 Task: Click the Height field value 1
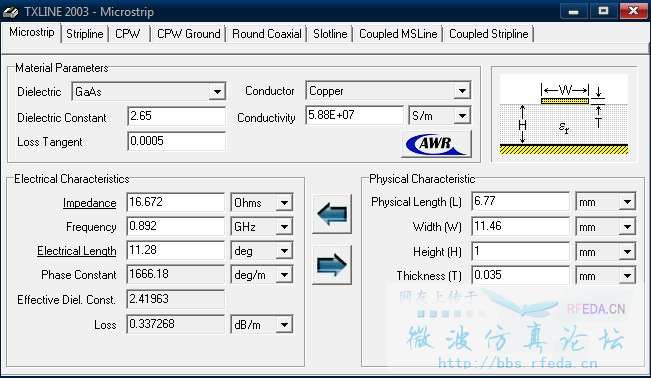click(521, 251)
